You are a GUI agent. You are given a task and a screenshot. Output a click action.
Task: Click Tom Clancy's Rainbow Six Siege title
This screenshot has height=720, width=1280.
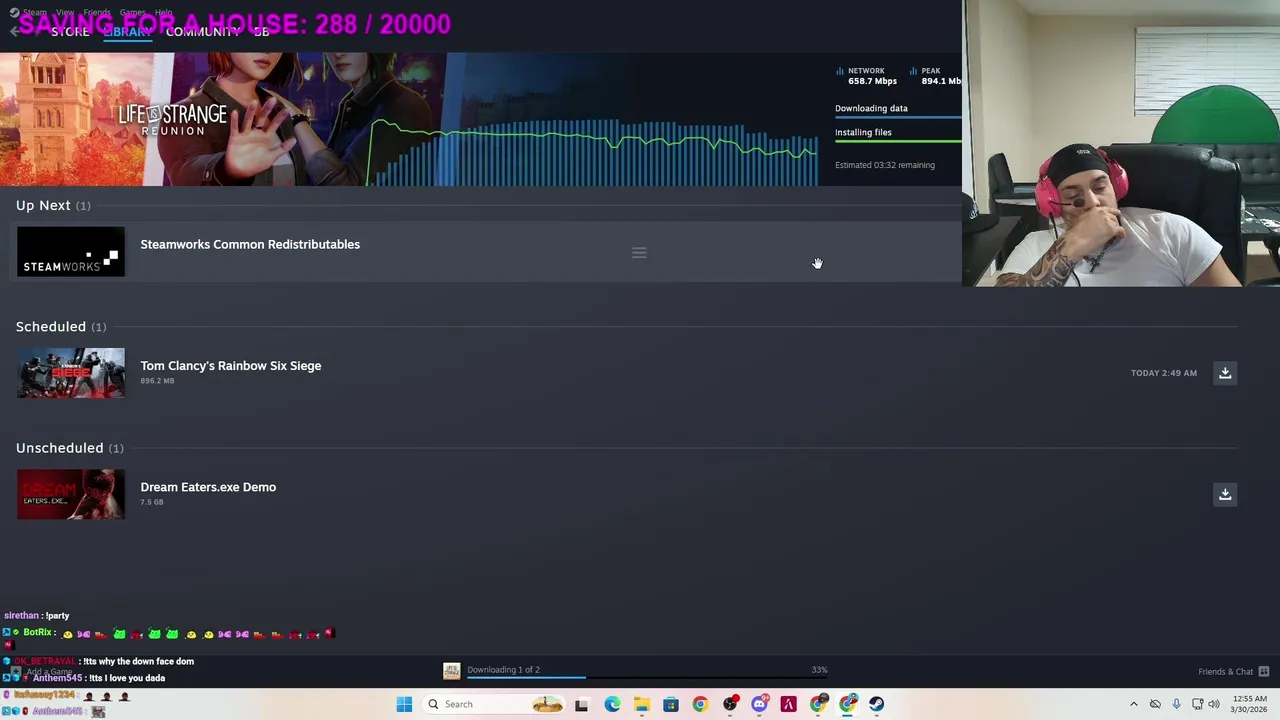pyautogui.click(x=231, y=366)
